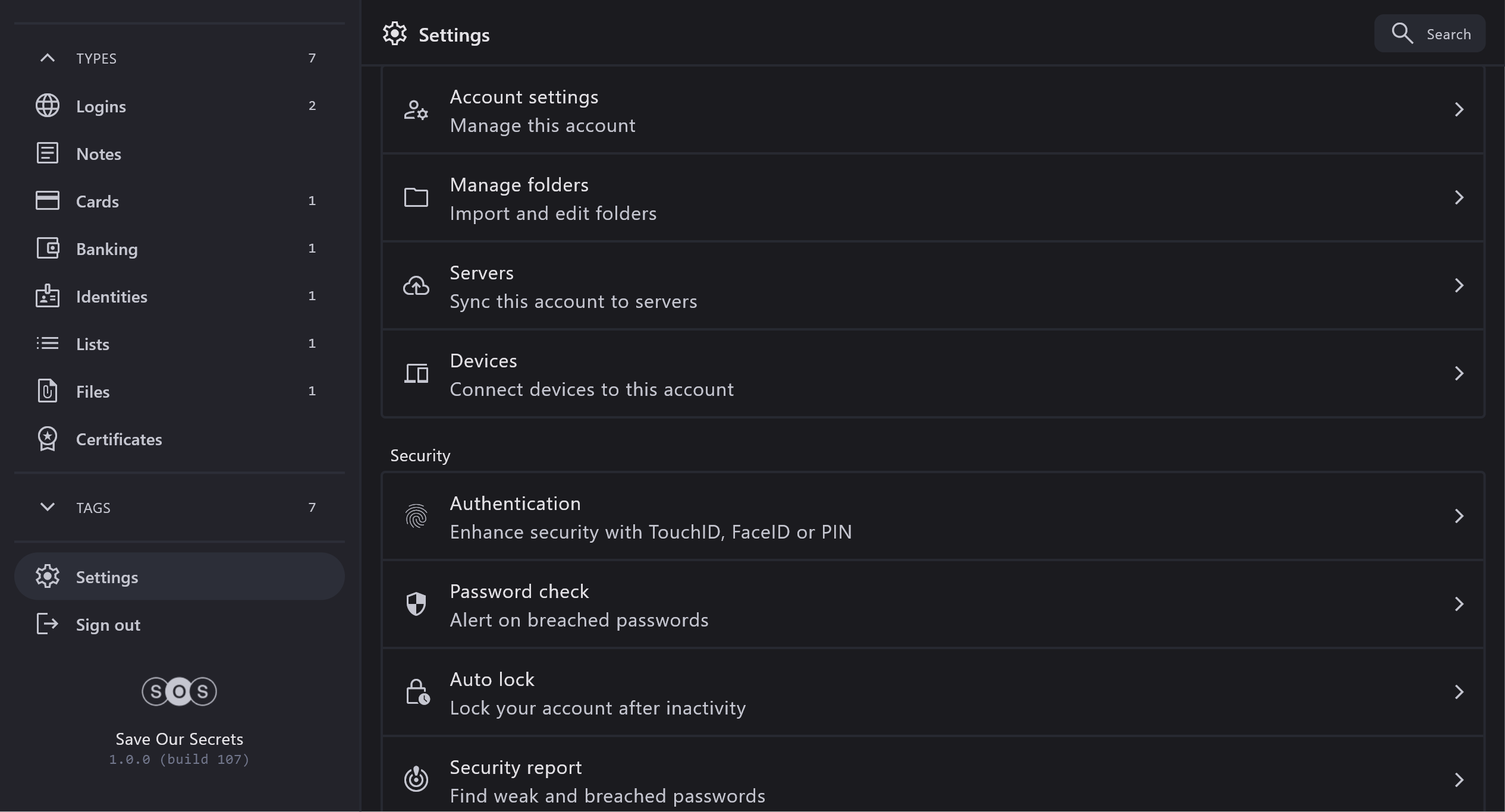Select Notes in the sidebar
Viewport: 1505px width, 812px height.
(x=99, y=154)
